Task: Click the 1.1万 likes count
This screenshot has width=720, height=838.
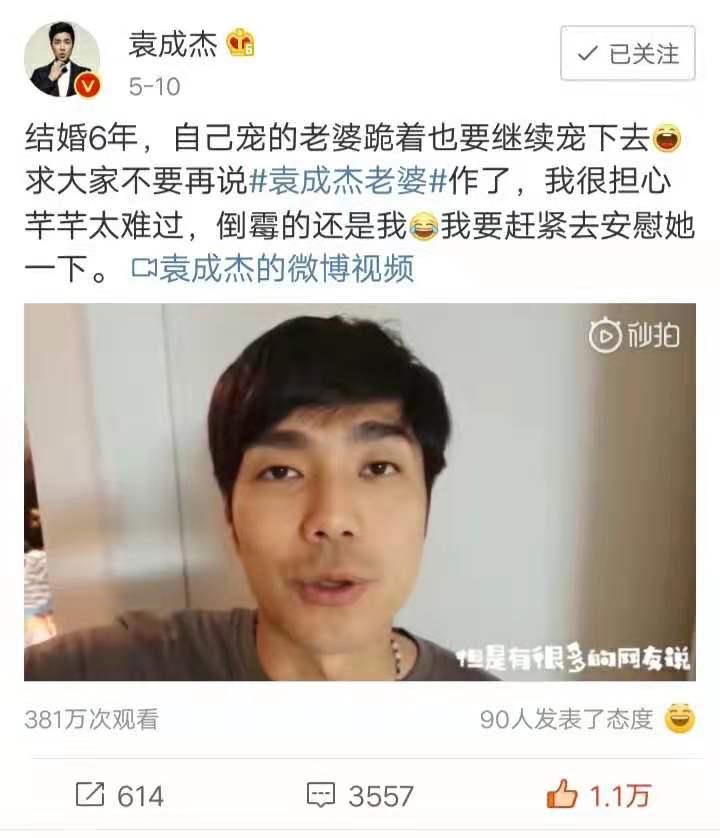Action: 620,796
